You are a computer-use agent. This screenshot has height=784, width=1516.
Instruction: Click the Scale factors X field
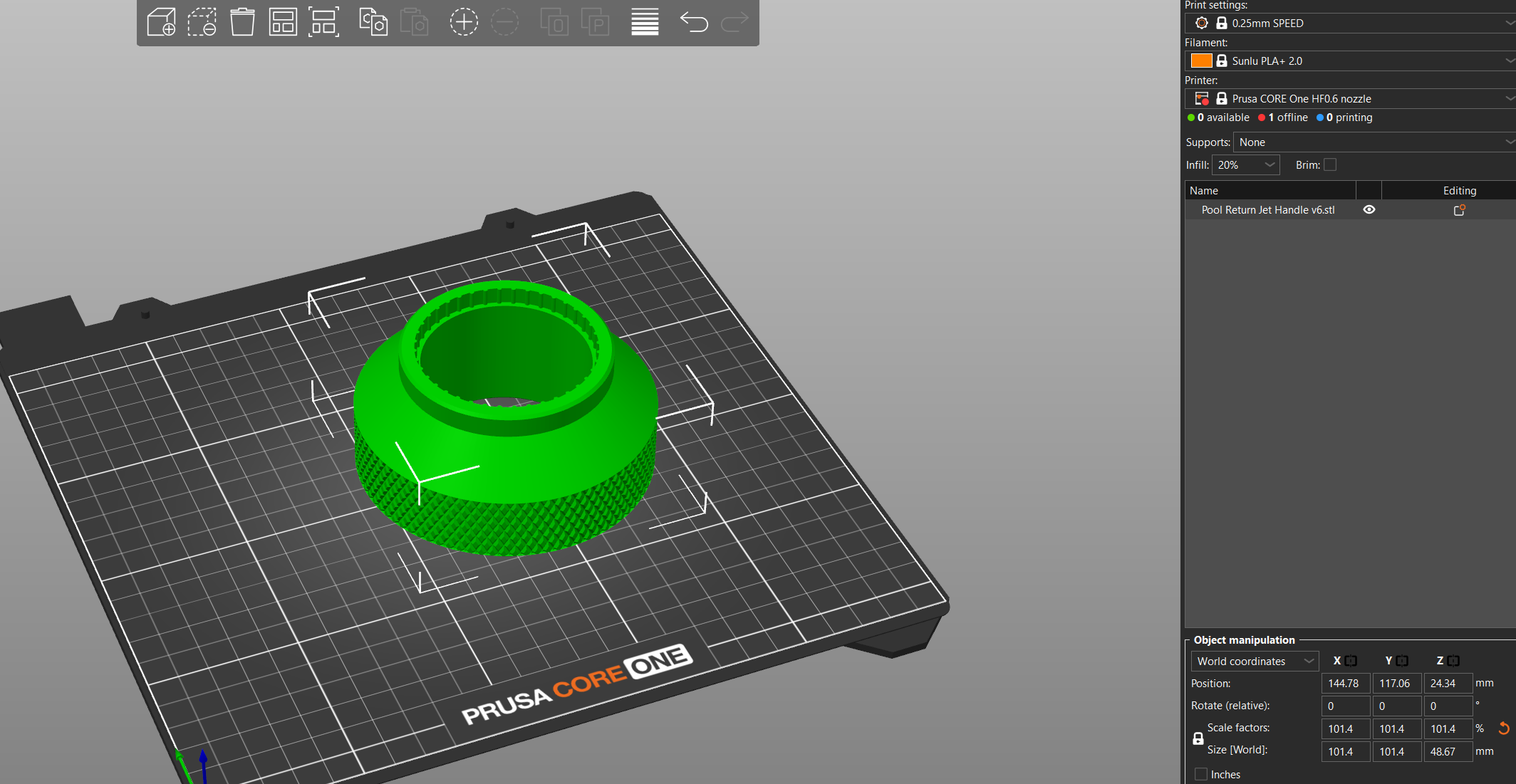point(1346,728)
